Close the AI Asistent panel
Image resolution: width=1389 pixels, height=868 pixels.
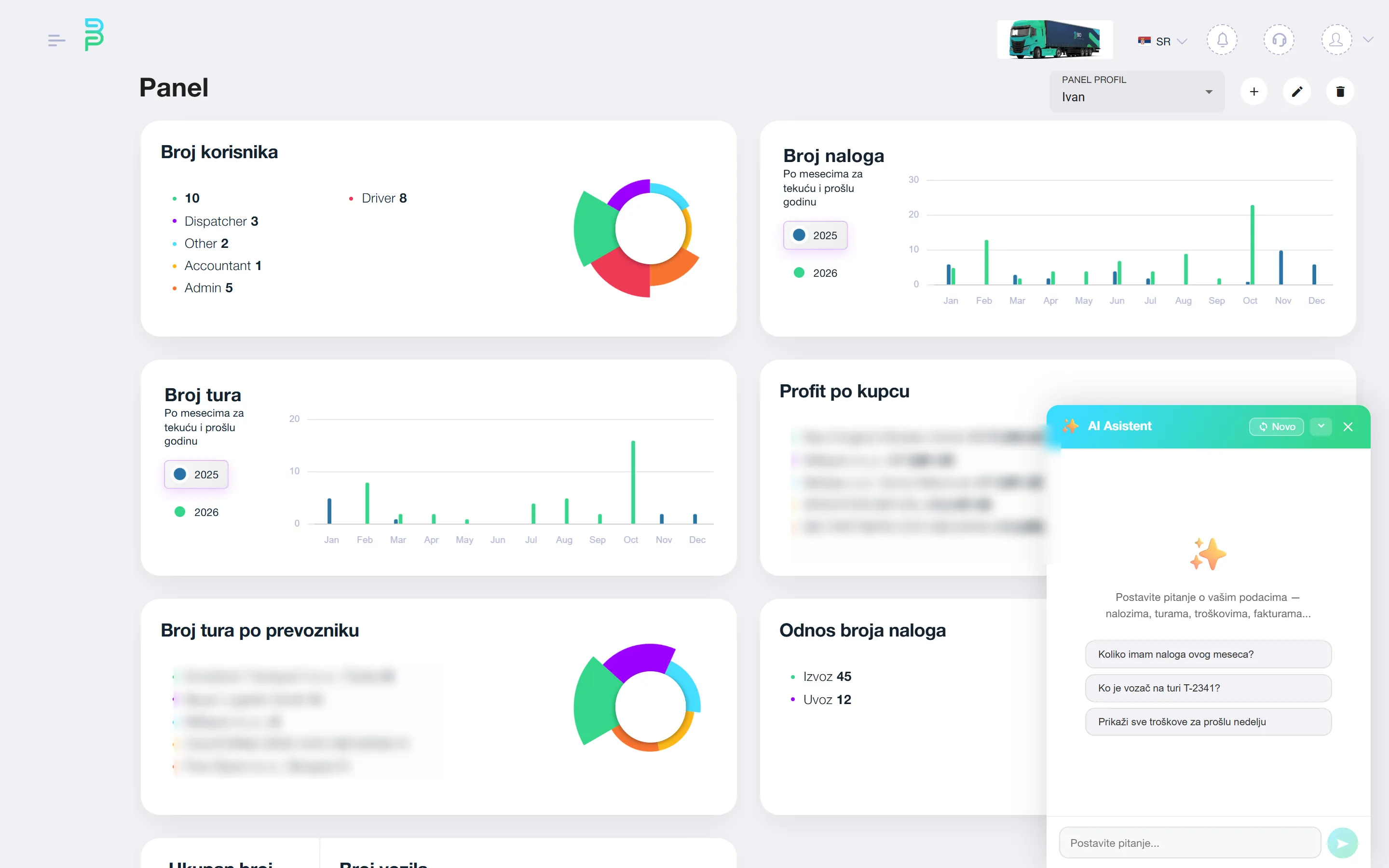pyautogui.click(x=1348, y=427)
